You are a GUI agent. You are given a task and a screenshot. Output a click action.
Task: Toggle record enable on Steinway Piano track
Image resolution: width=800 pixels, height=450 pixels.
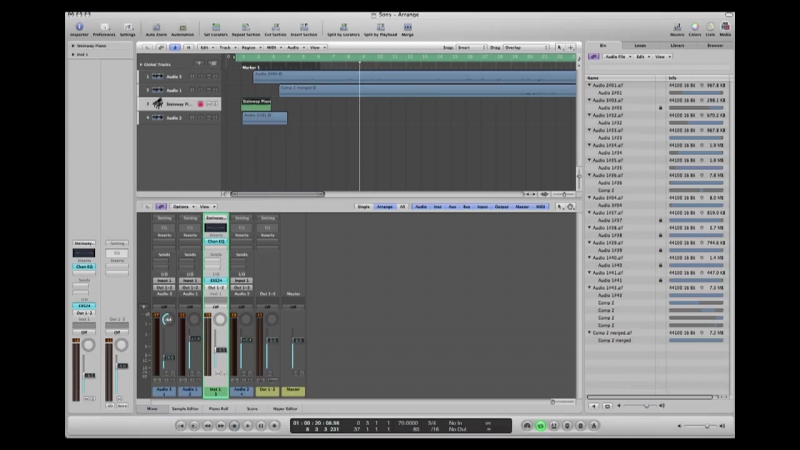[x=200, y=104]
